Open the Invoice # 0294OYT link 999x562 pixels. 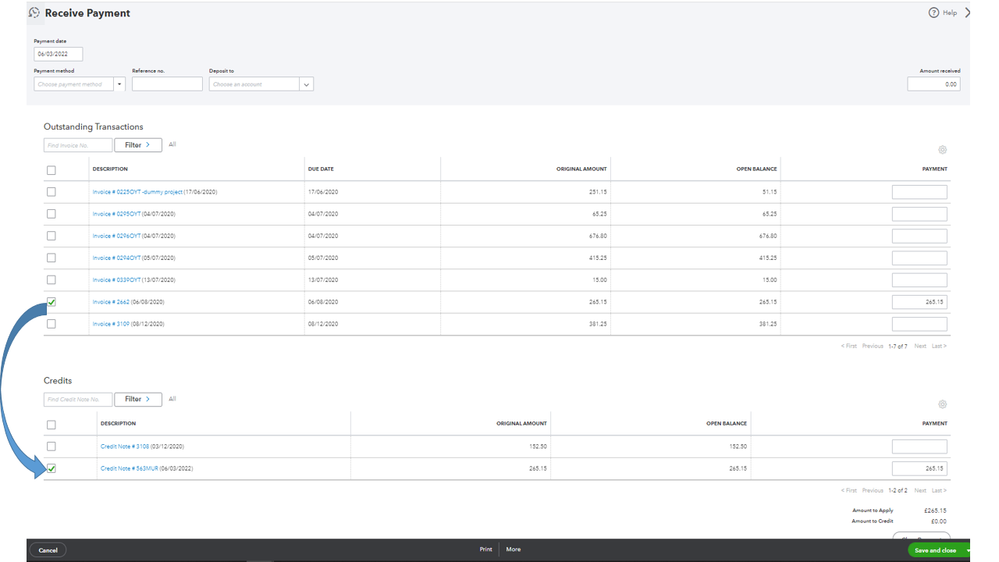tap(117, 258)
